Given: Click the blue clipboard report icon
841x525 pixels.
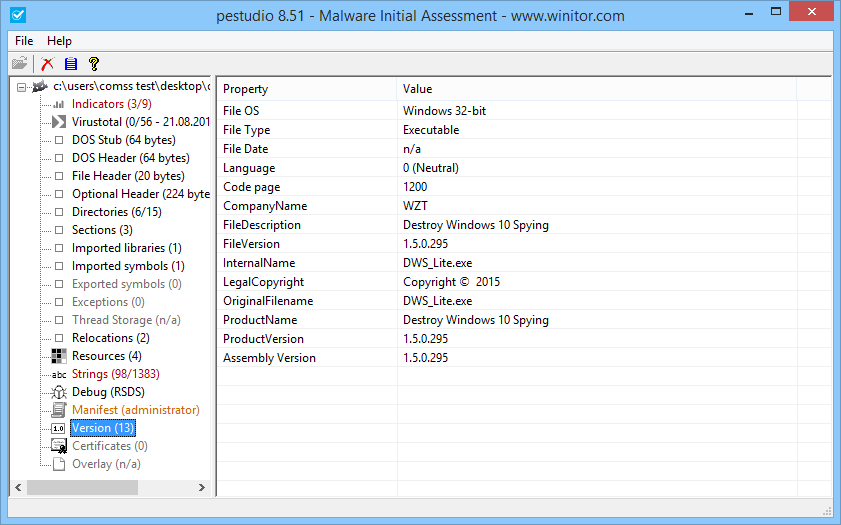Looking at the screenshot, I should coord(71,64).
